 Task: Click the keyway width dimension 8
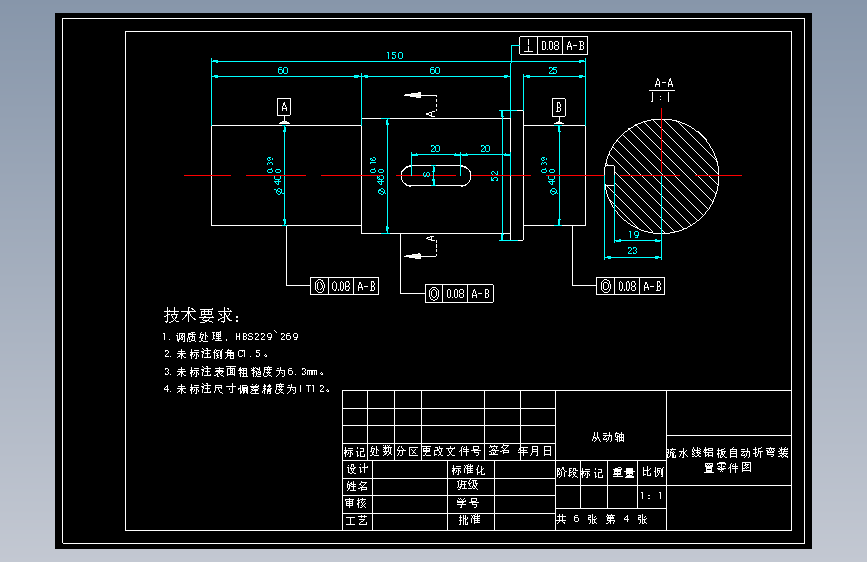426,175
